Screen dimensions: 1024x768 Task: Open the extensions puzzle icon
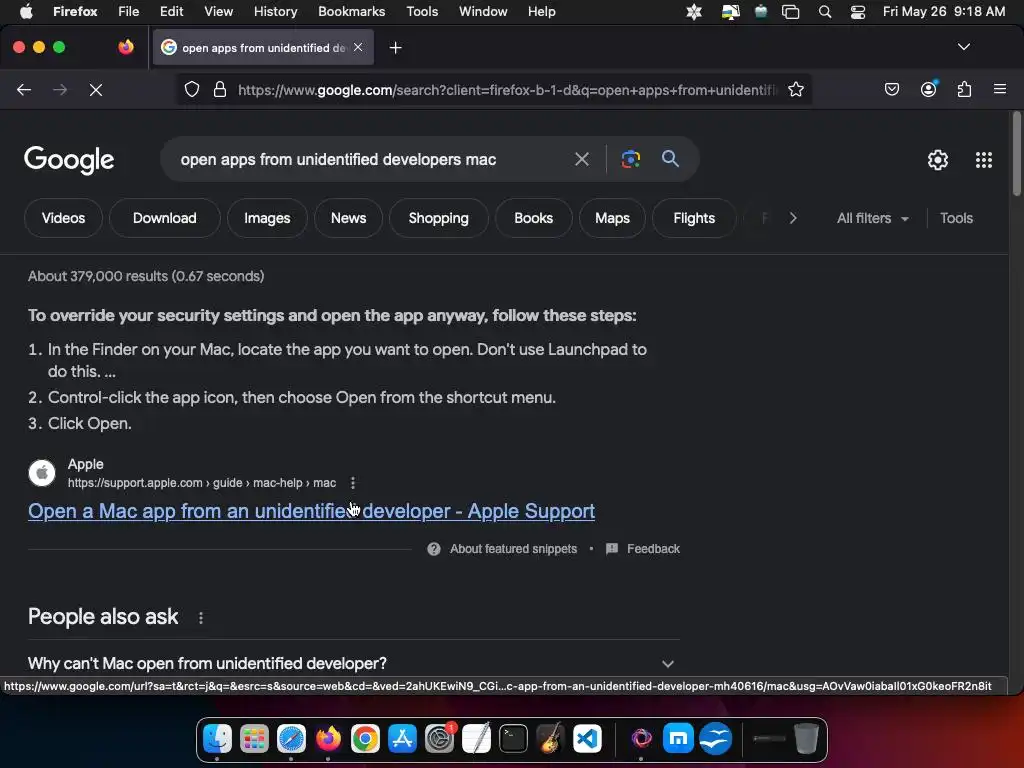pyautogui.click(x=964, y=89)
